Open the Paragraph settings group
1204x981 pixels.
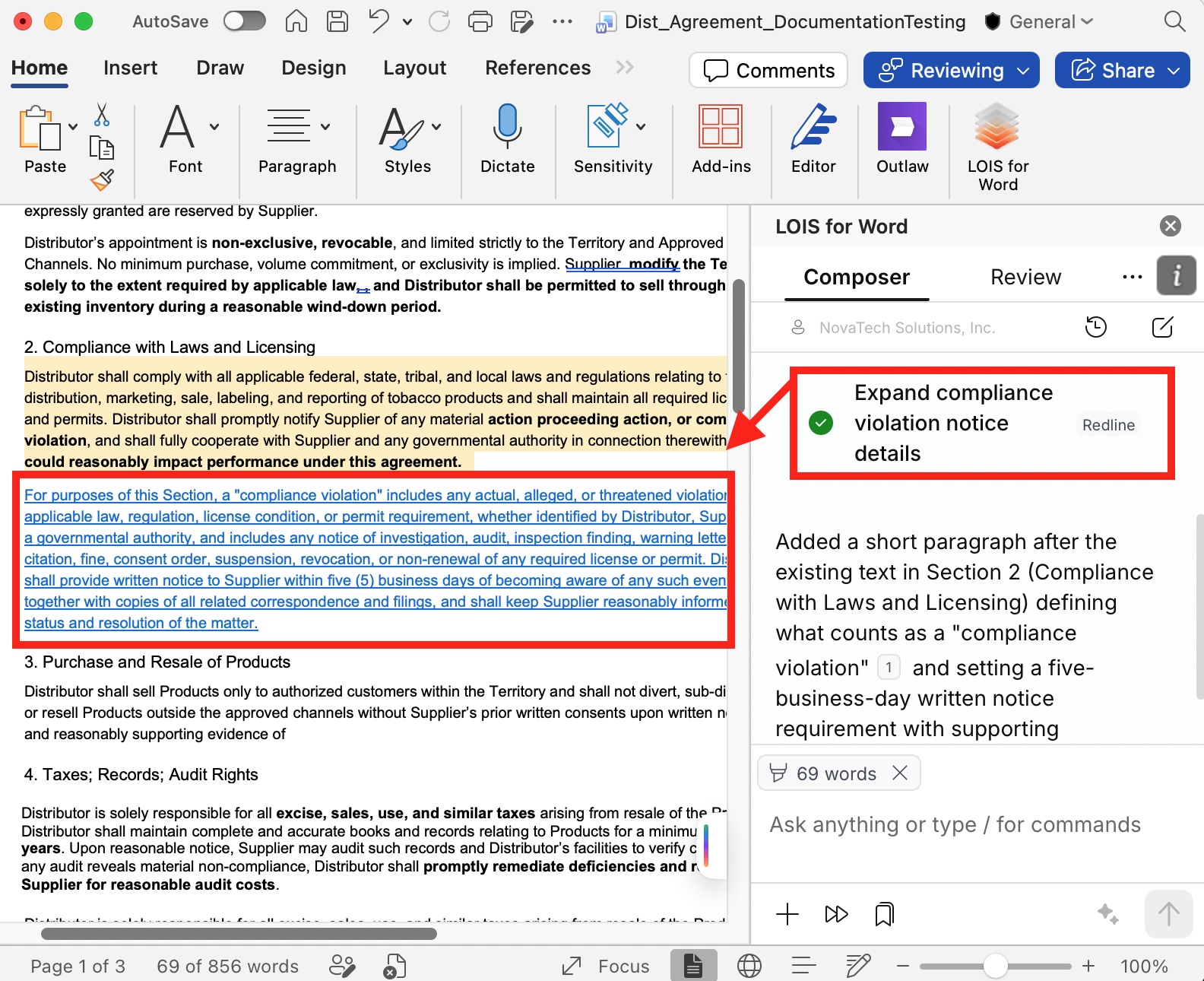297,139
